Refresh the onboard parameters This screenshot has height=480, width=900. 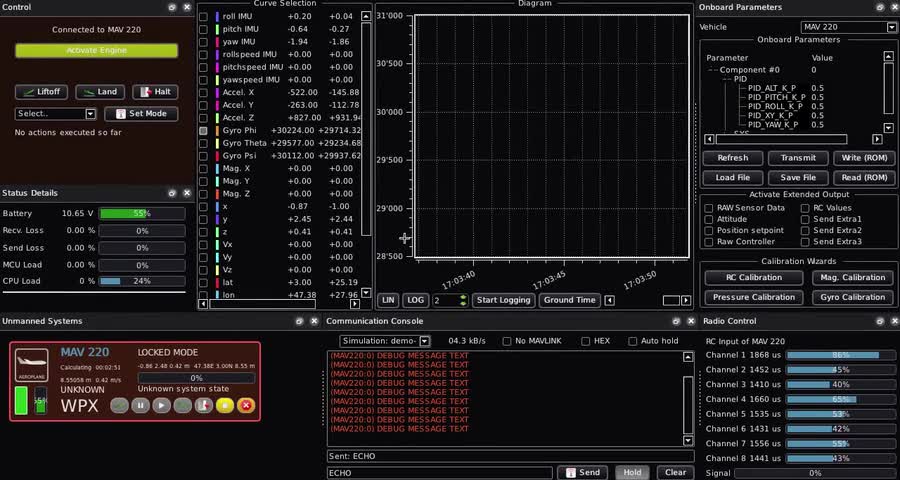coord(733,158)
